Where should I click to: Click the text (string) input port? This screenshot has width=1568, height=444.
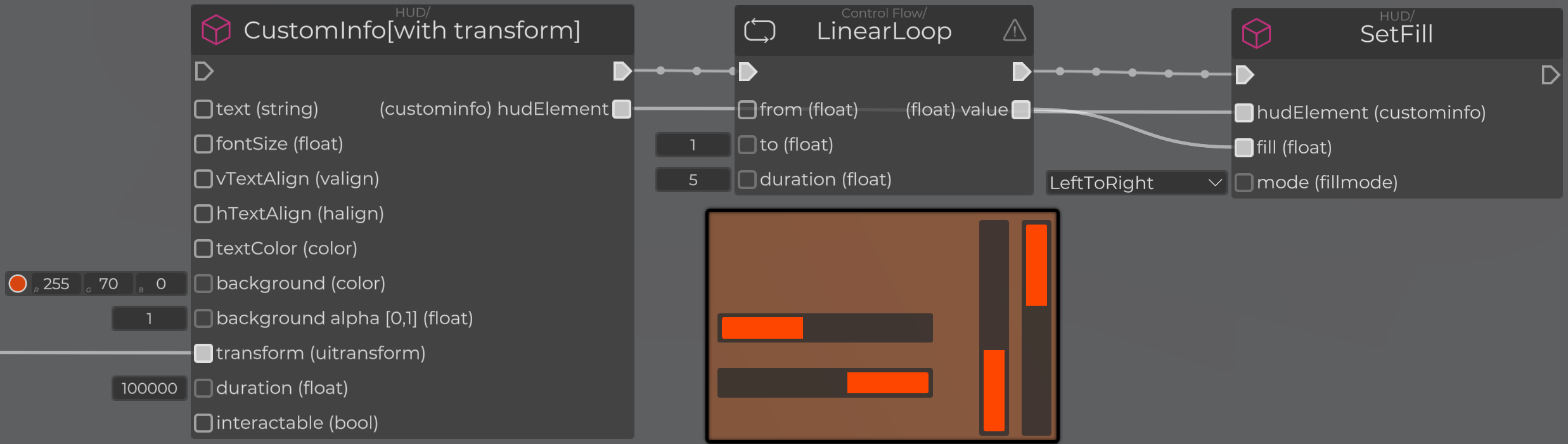[203, 109]
